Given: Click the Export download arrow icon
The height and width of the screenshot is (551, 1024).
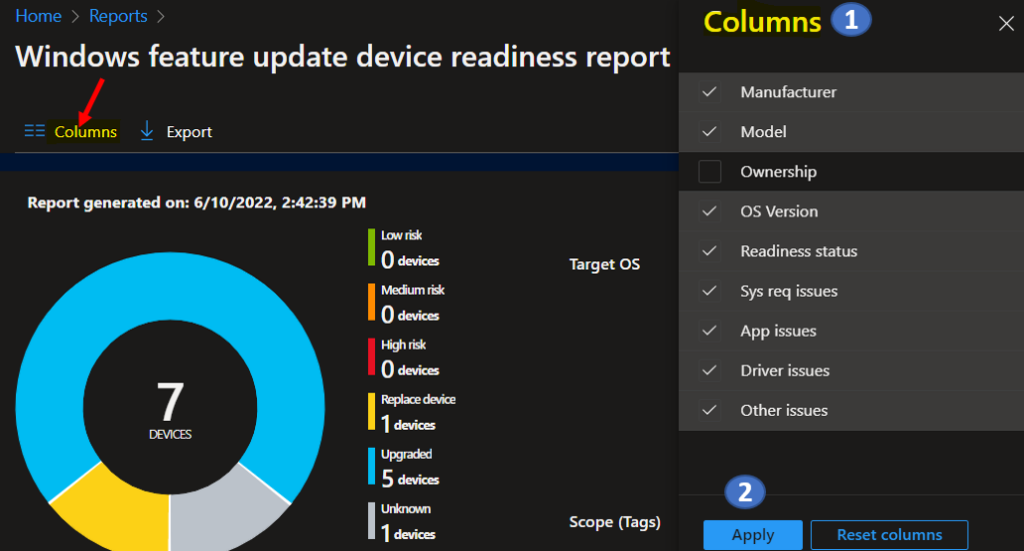Looking at the screenshot, I should point(147,131).
